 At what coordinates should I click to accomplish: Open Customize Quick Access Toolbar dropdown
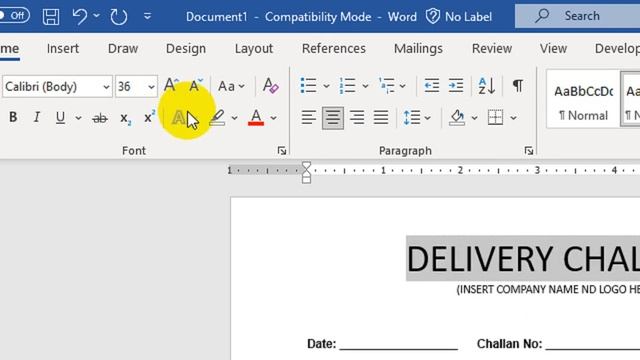pyautogui.click(x=147, y=16)
